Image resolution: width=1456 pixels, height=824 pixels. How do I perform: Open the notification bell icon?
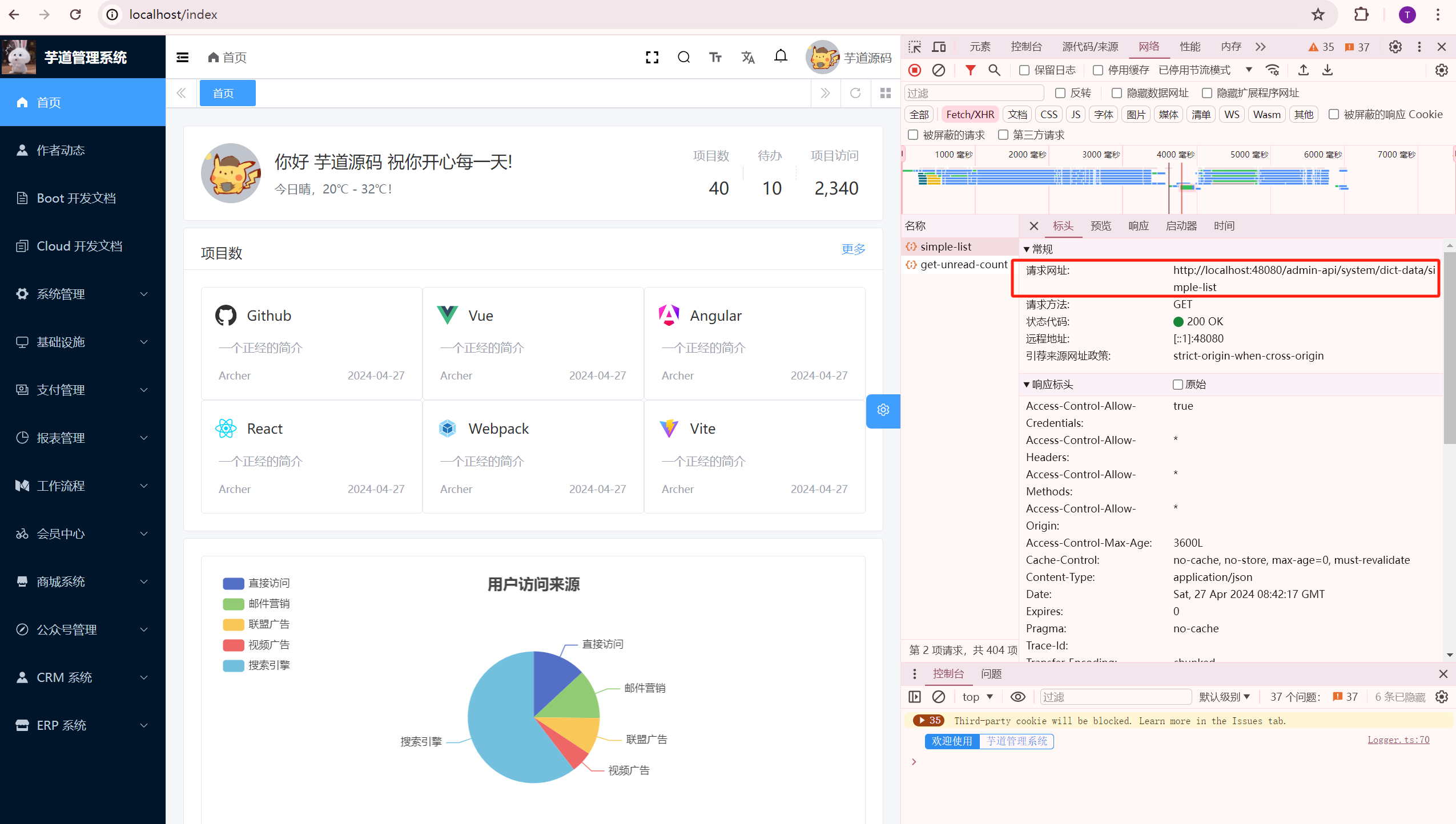tap(781, 56)
